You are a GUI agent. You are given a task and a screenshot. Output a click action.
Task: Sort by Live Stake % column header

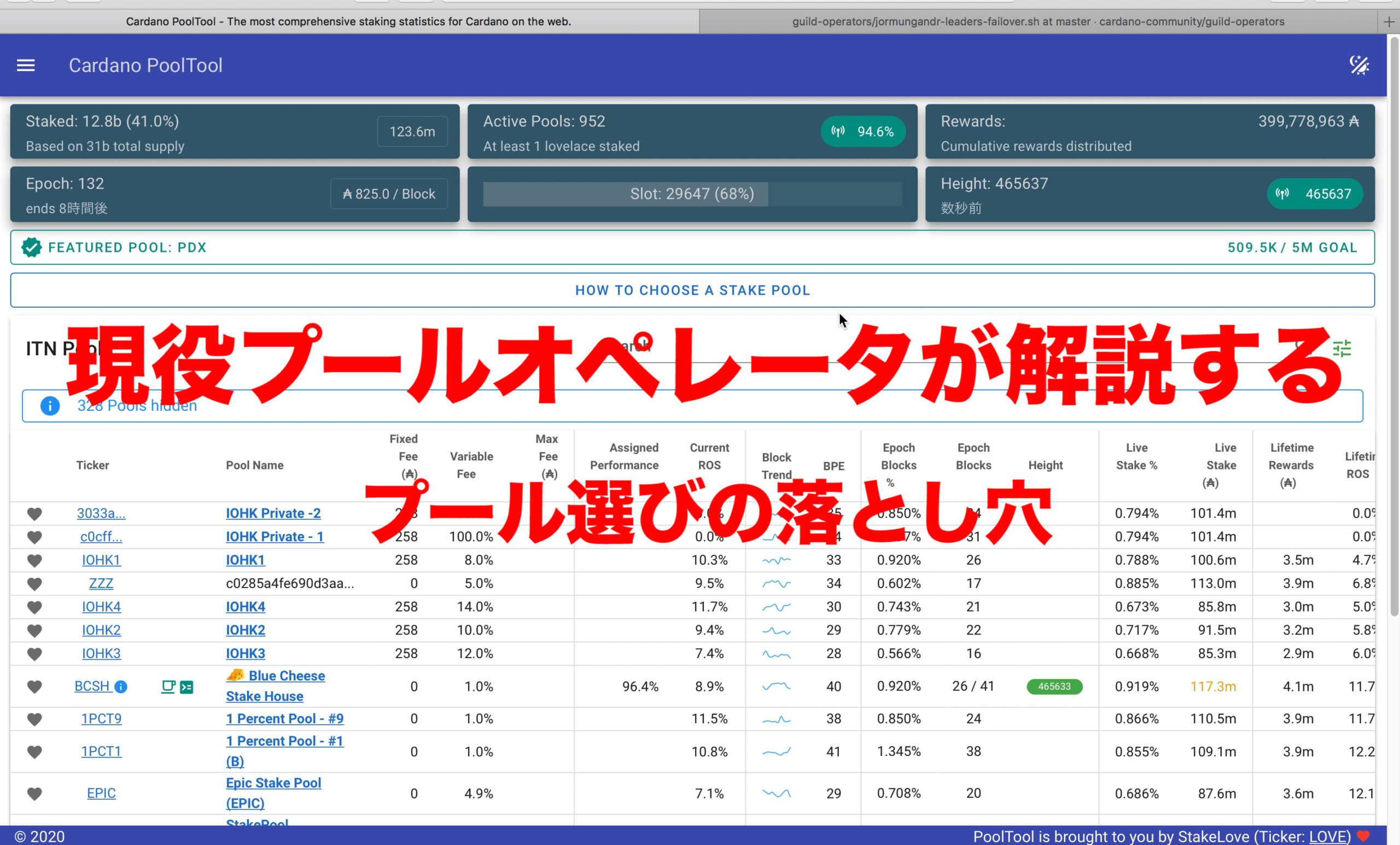[x=1136, y=456]
